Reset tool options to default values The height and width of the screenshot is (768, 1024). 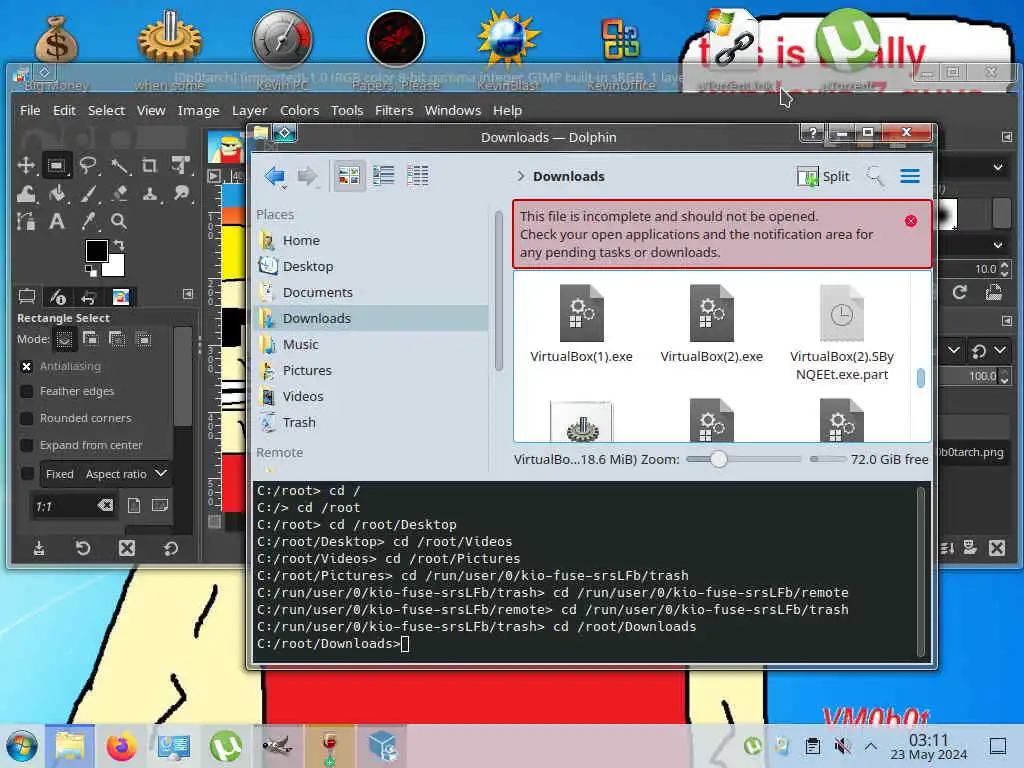(x=171, y=548)
